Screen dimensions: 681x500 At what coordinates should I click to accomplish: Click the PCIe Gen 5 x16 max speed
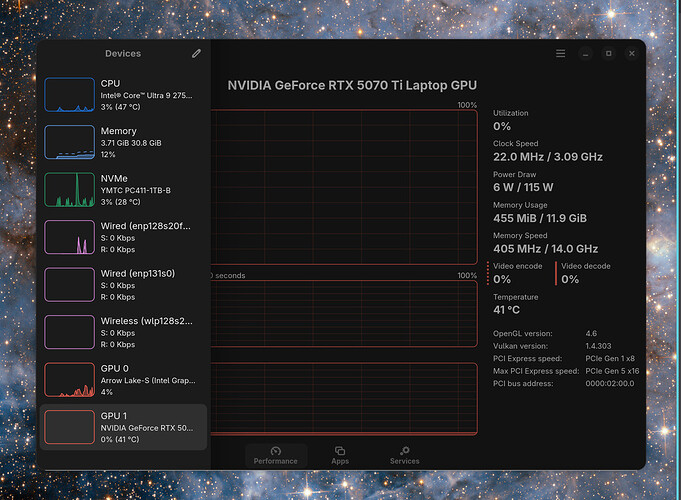[612, 371]
